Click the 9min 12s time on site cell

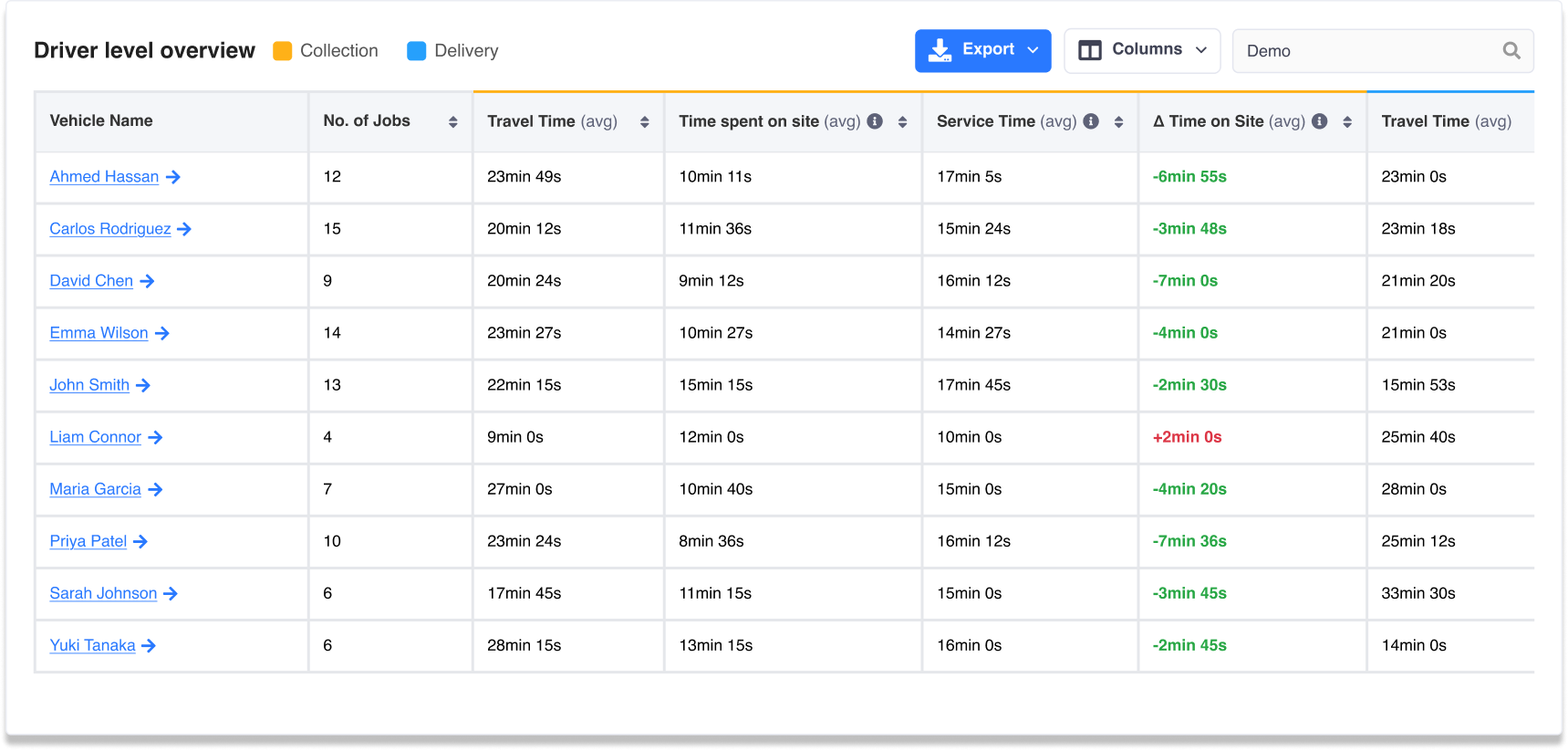coord(711,281)
